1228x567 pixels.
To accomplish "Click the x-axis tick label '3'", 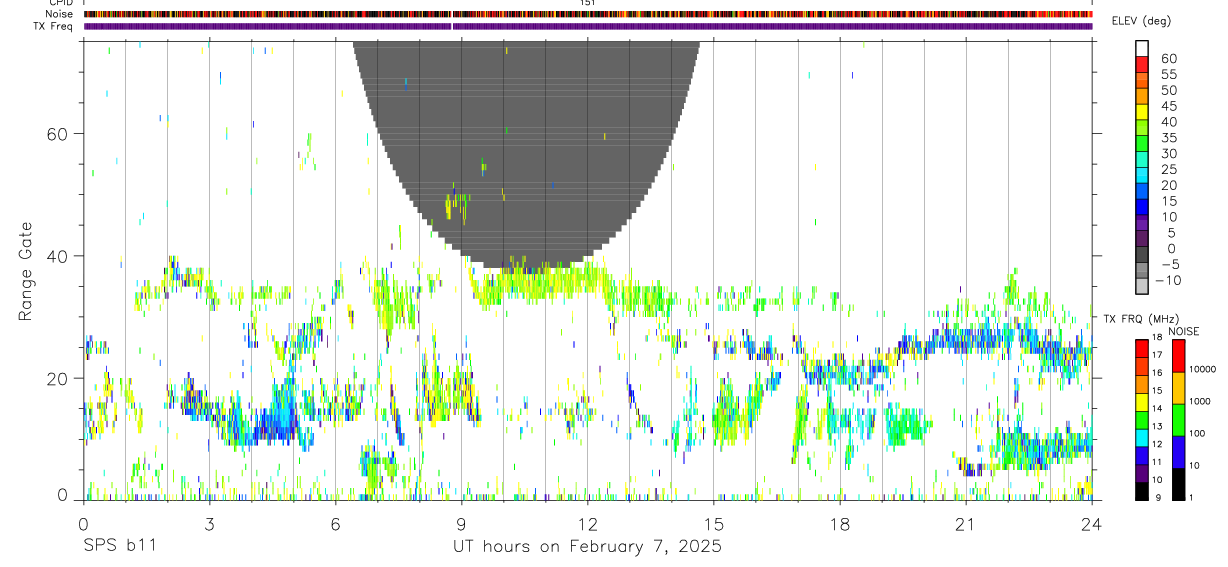I will [209, 524].
